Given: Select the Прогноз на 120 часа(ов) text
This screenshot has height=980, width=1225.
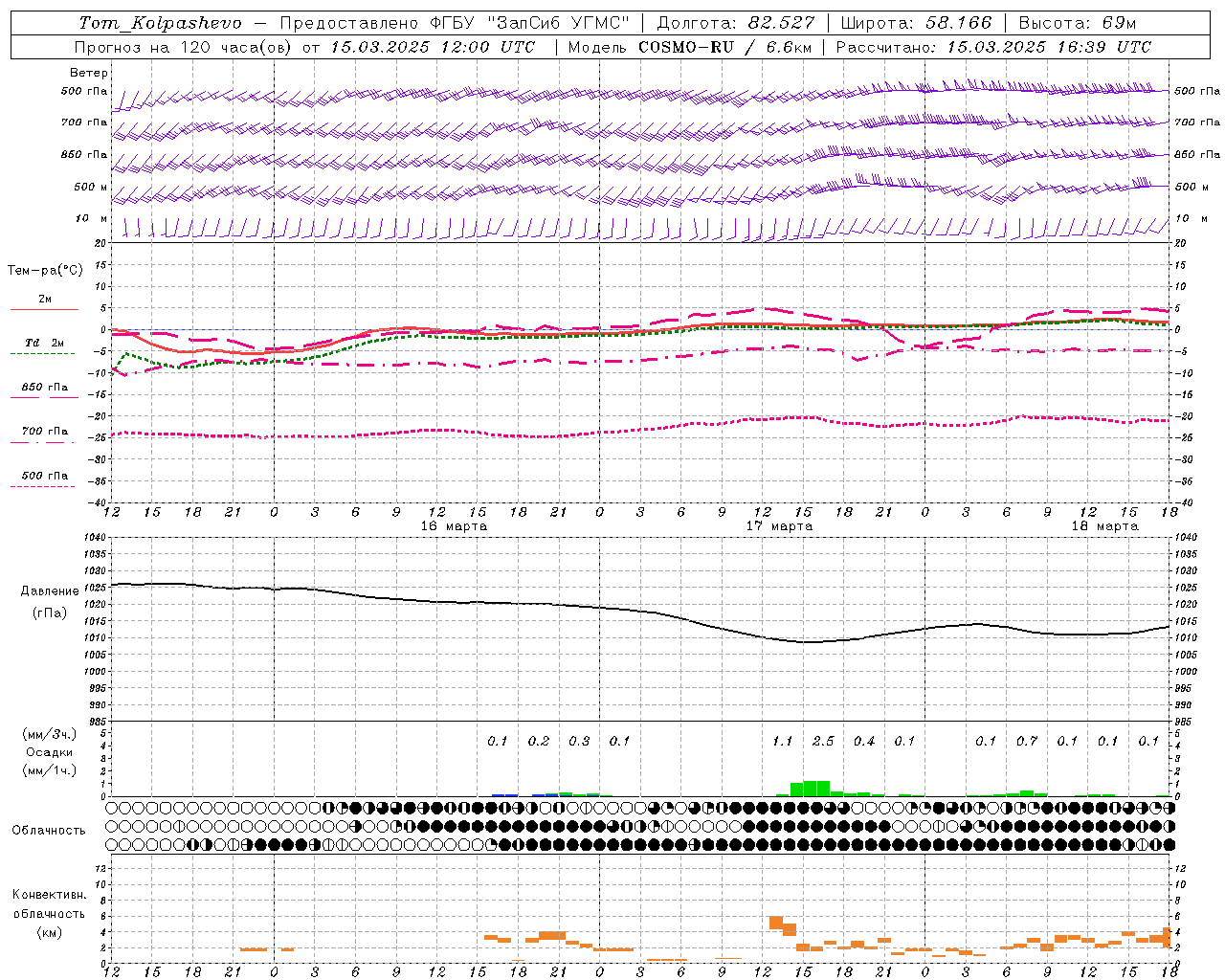Looking at the screenshot, I should [x=184, y=47].
